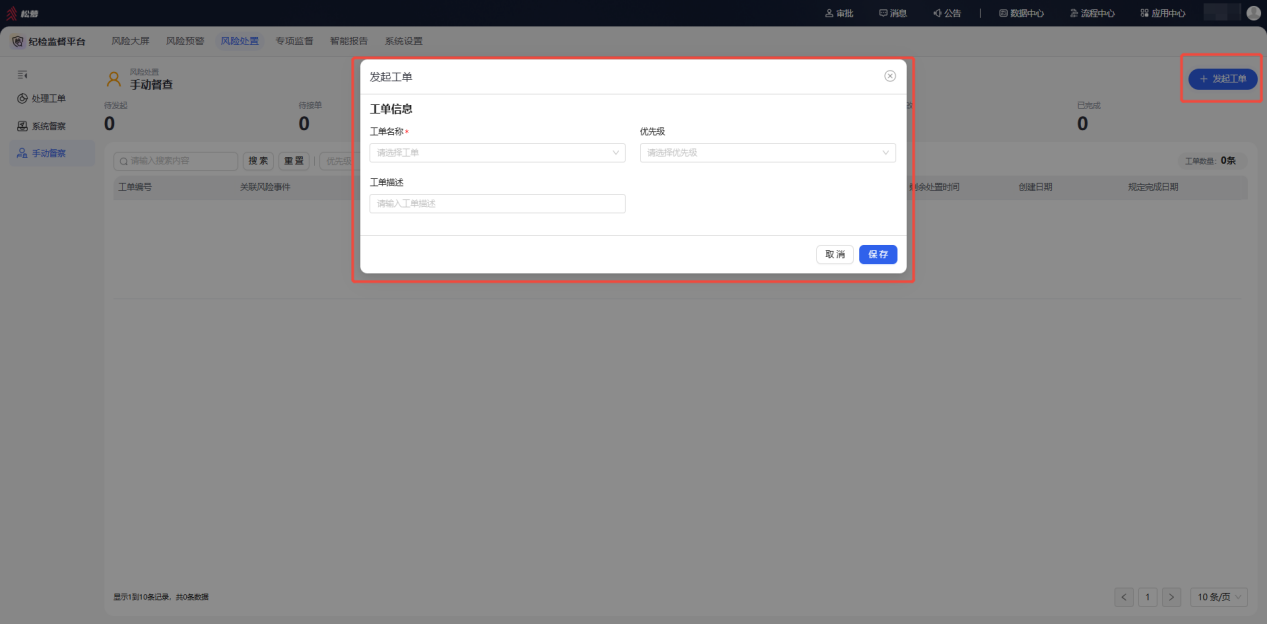
Task: Click the 规定完成日期 column header
Action: pos(1153,187)
